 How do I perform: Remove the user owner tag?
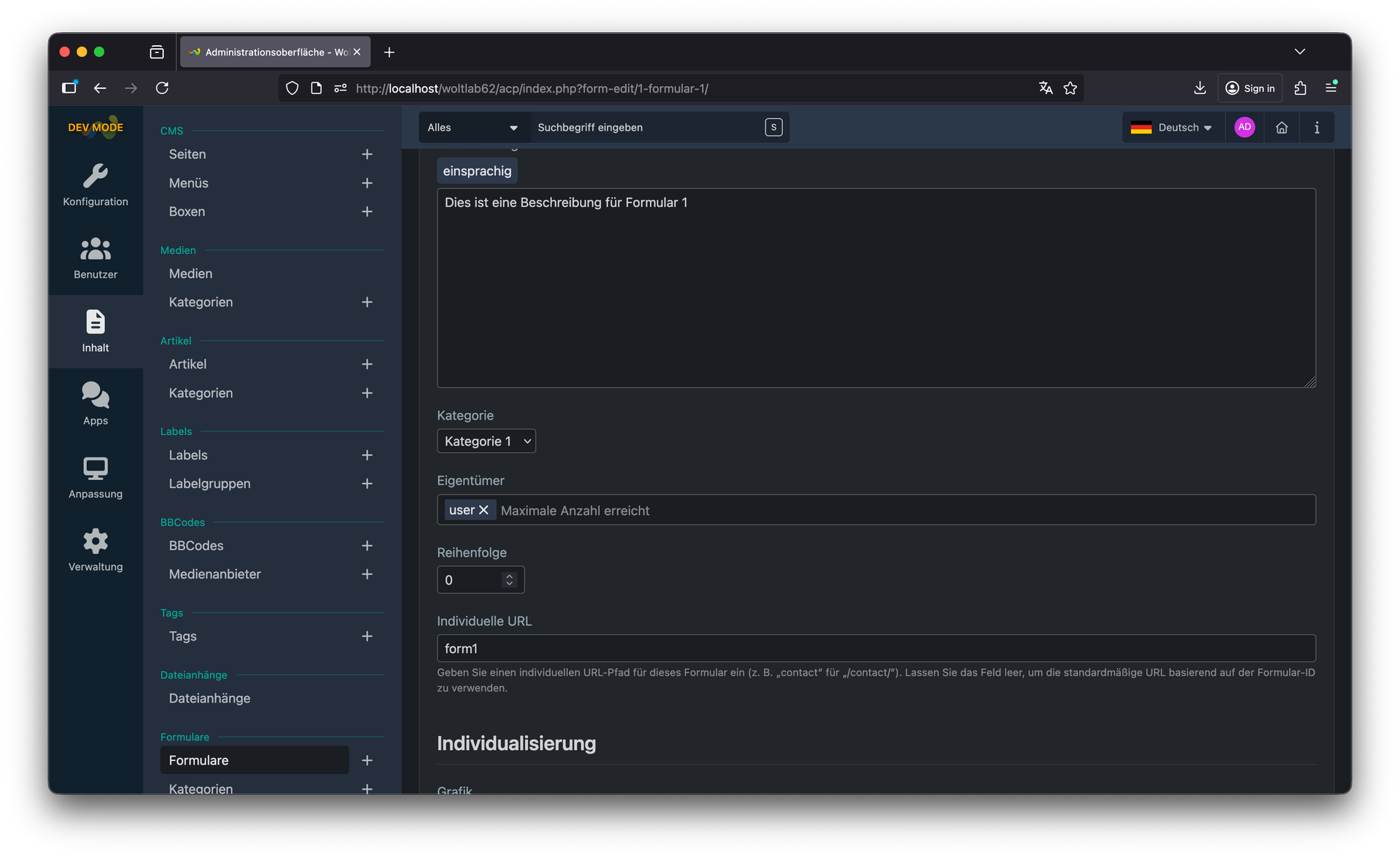[483, 510]
